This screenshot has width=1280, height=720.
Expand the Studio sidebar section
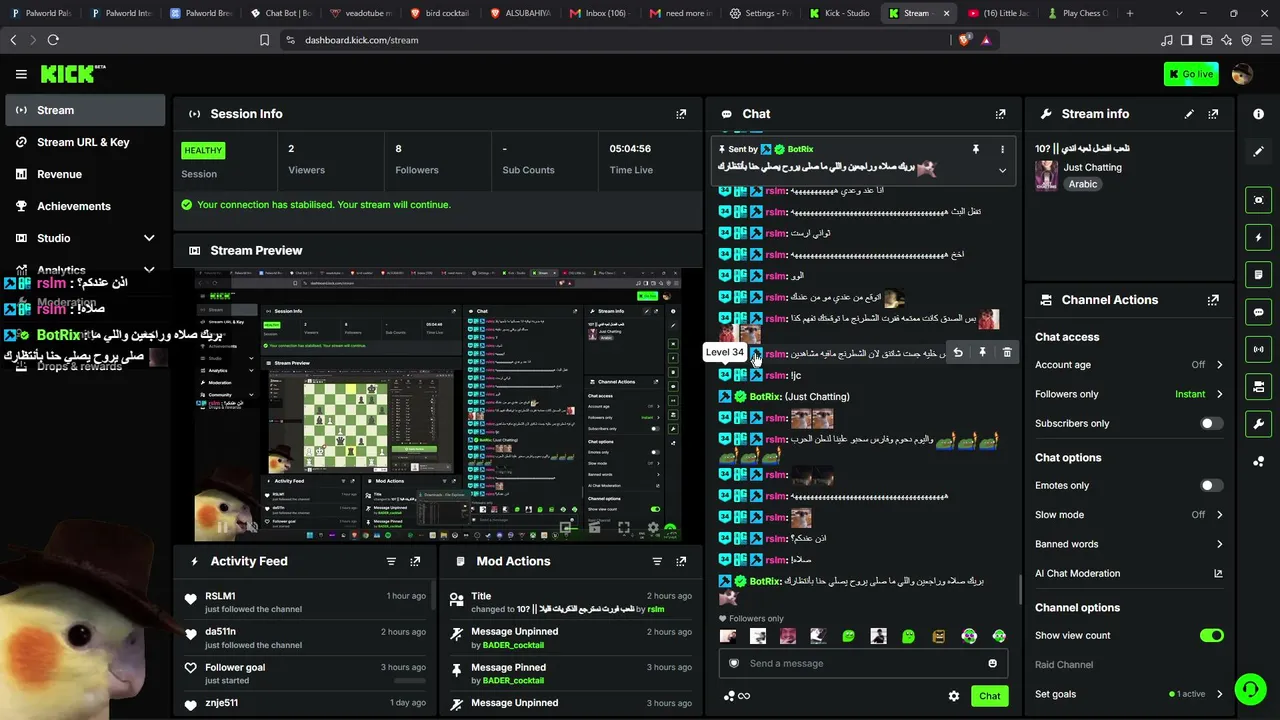149,238
